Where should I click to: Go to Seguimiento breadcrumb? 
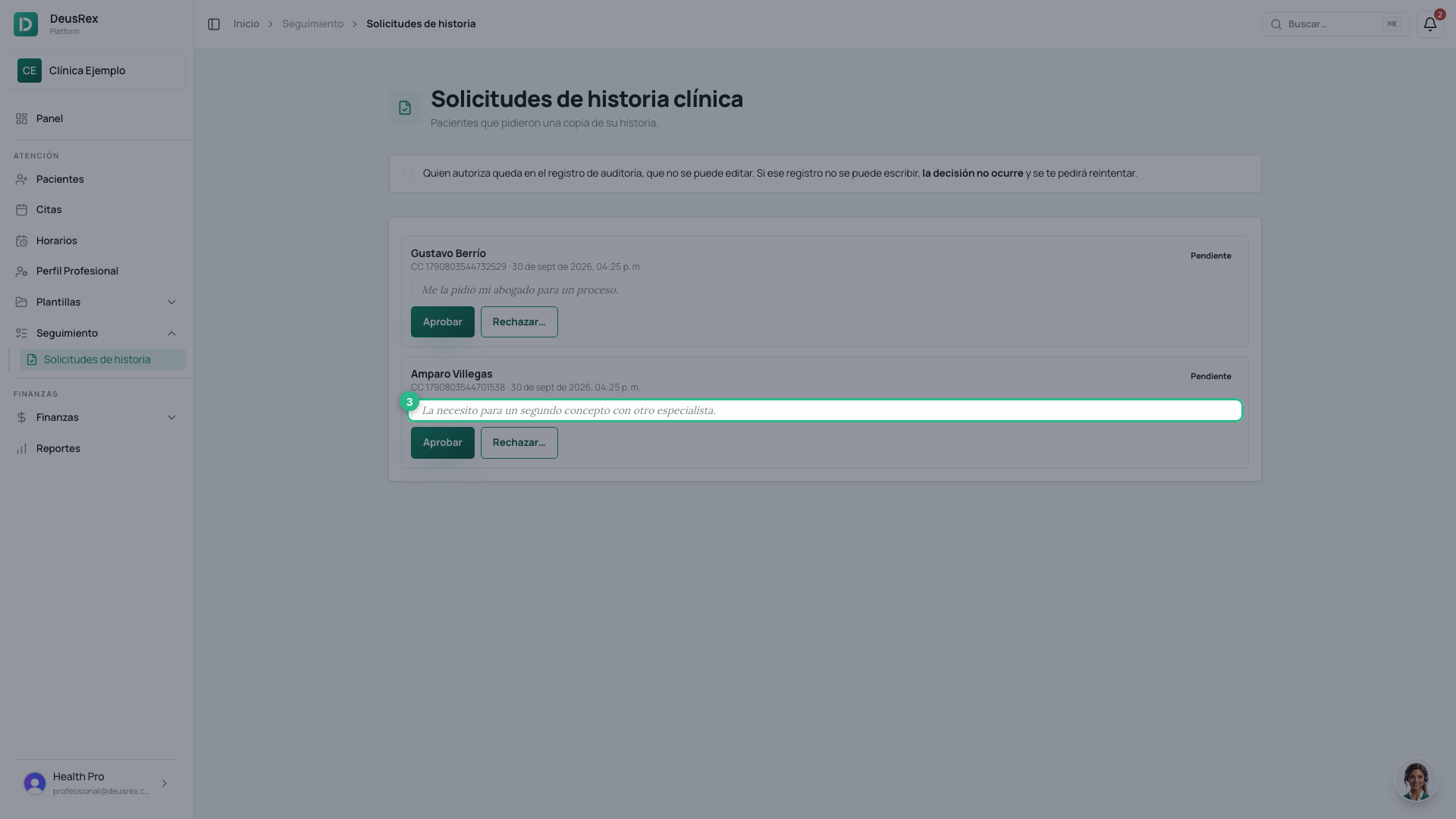click(312, 24)
